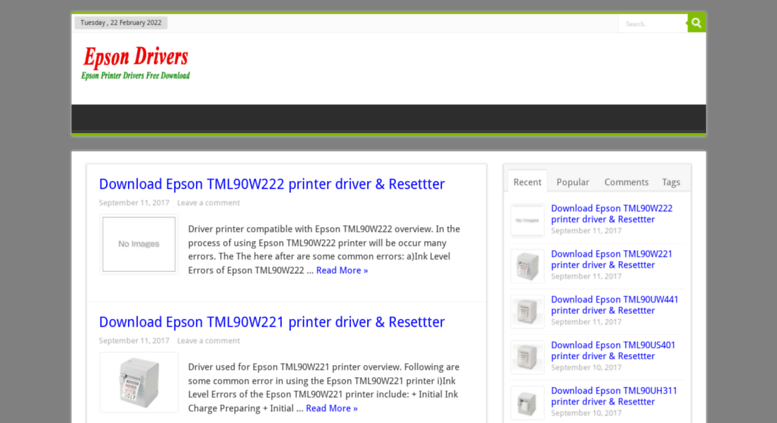Open the No Images thumbnail in main article
The image size is (777, 423).
click(139, 244)
